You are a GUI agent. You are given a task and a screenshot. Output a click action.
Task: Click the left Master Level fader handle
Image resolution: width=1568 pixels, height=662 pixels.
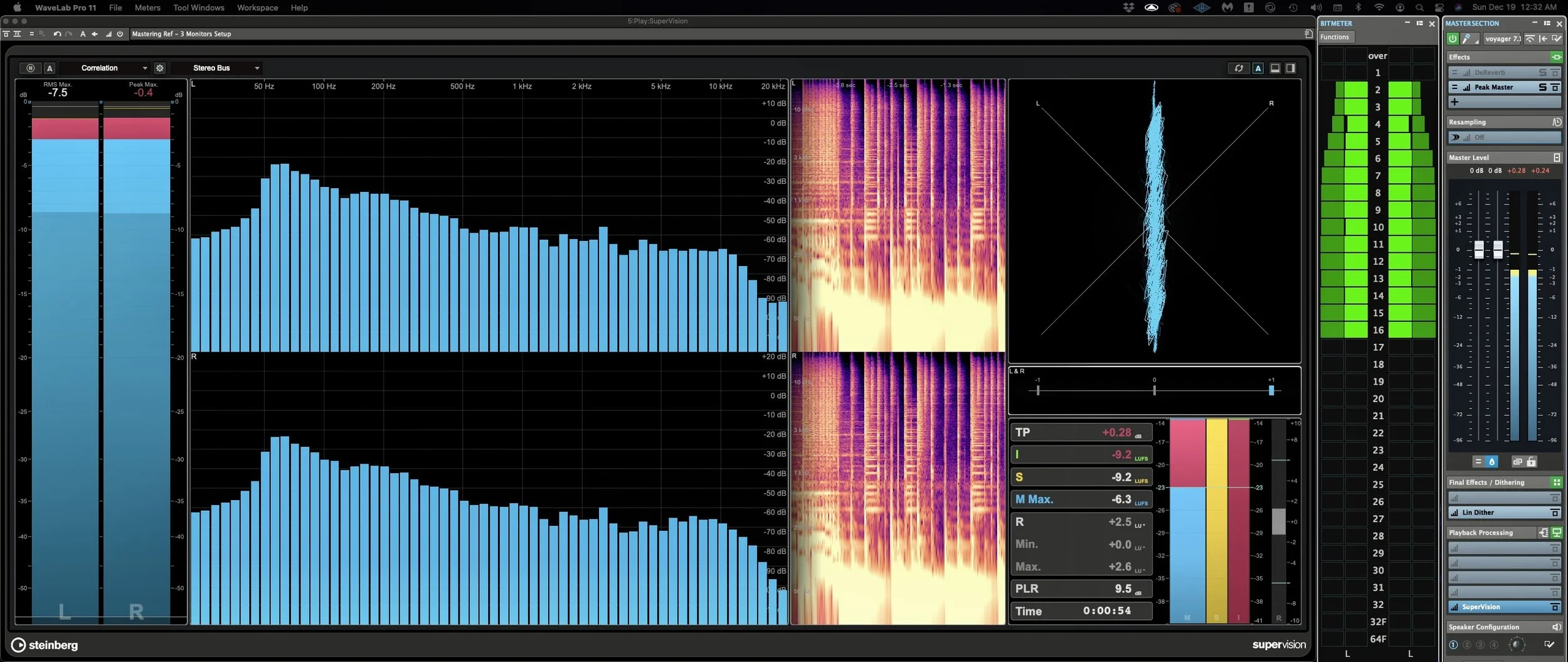pos(1479,249)
